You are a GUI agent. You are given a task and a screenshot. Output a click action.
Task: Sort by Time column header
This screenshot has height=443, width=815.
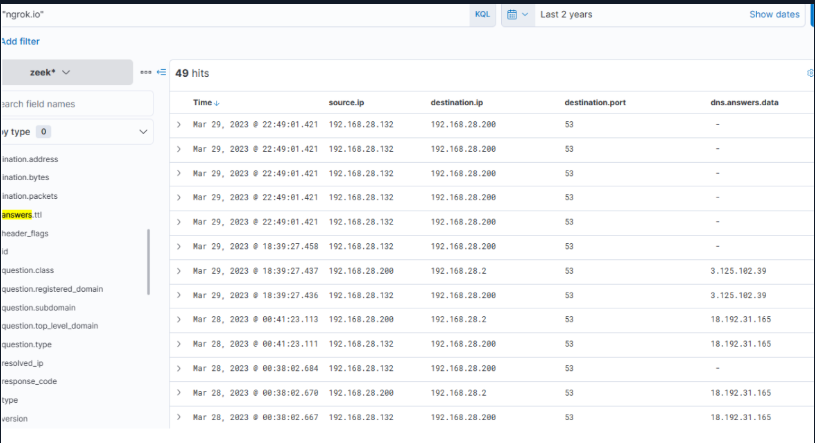pyautogui.click(x=206, y=102)
